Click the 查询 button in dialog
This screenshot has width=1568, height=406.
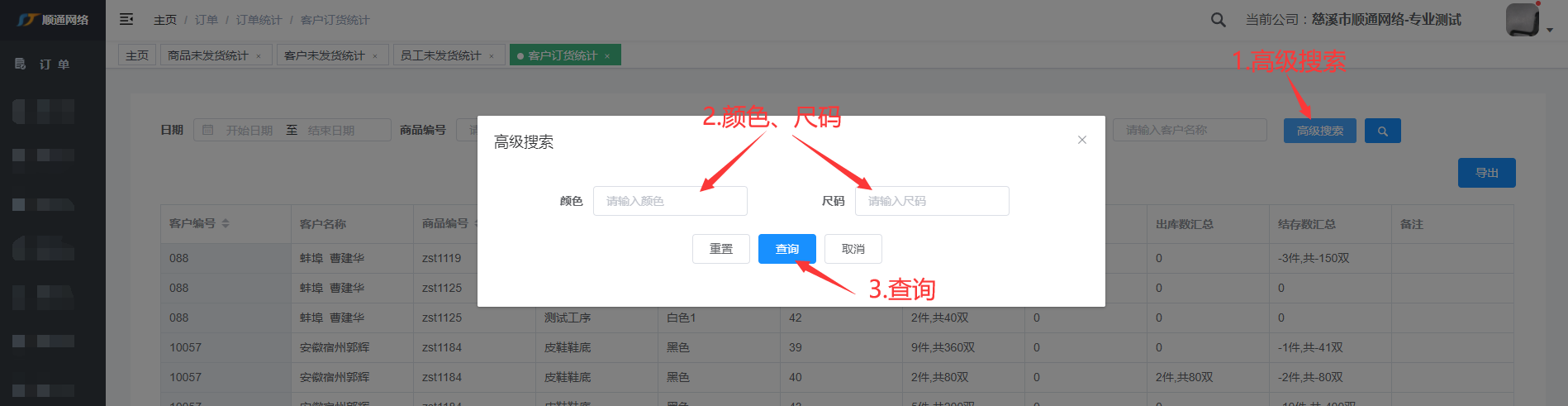(x=786, y=249)
